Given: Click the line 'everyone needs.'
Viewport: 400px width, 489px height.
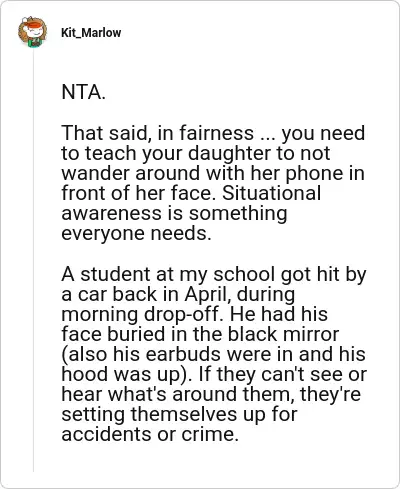Looking at the screenshot, I should click(136, 233).
